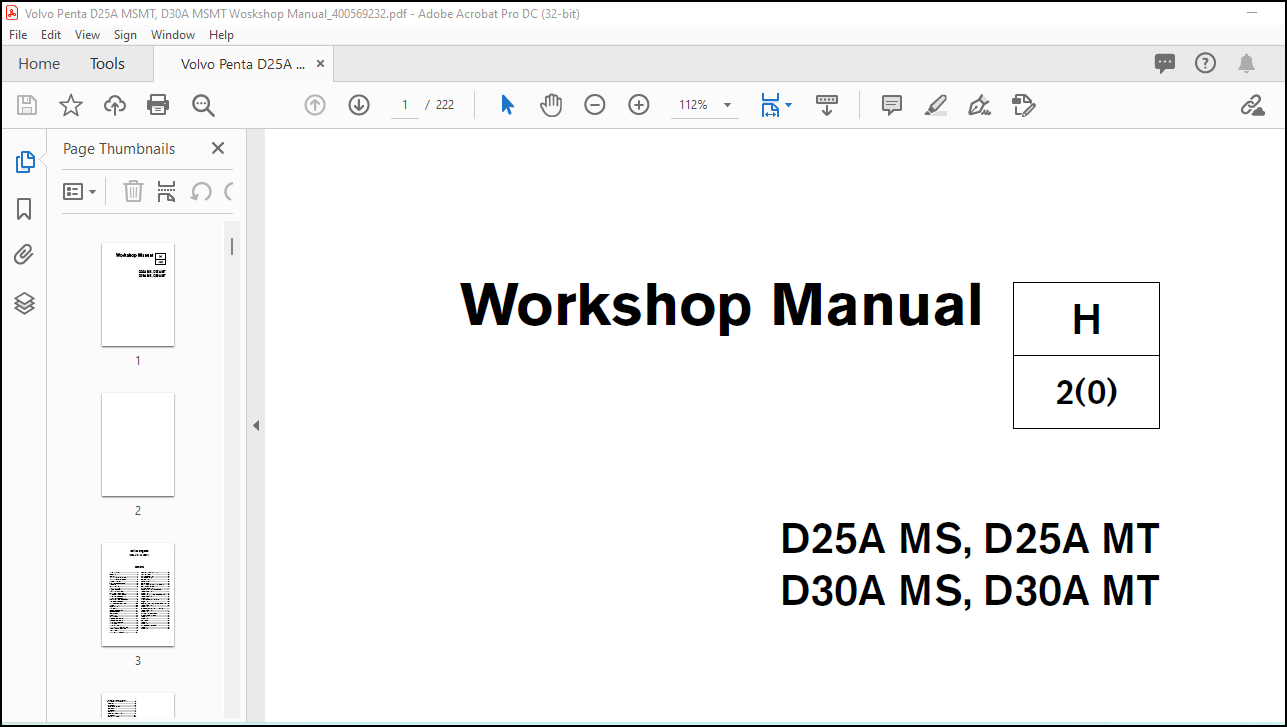Go to previous page arrow
The height and width of the screenshot is (727, 1287).
(x=315, y=105)
